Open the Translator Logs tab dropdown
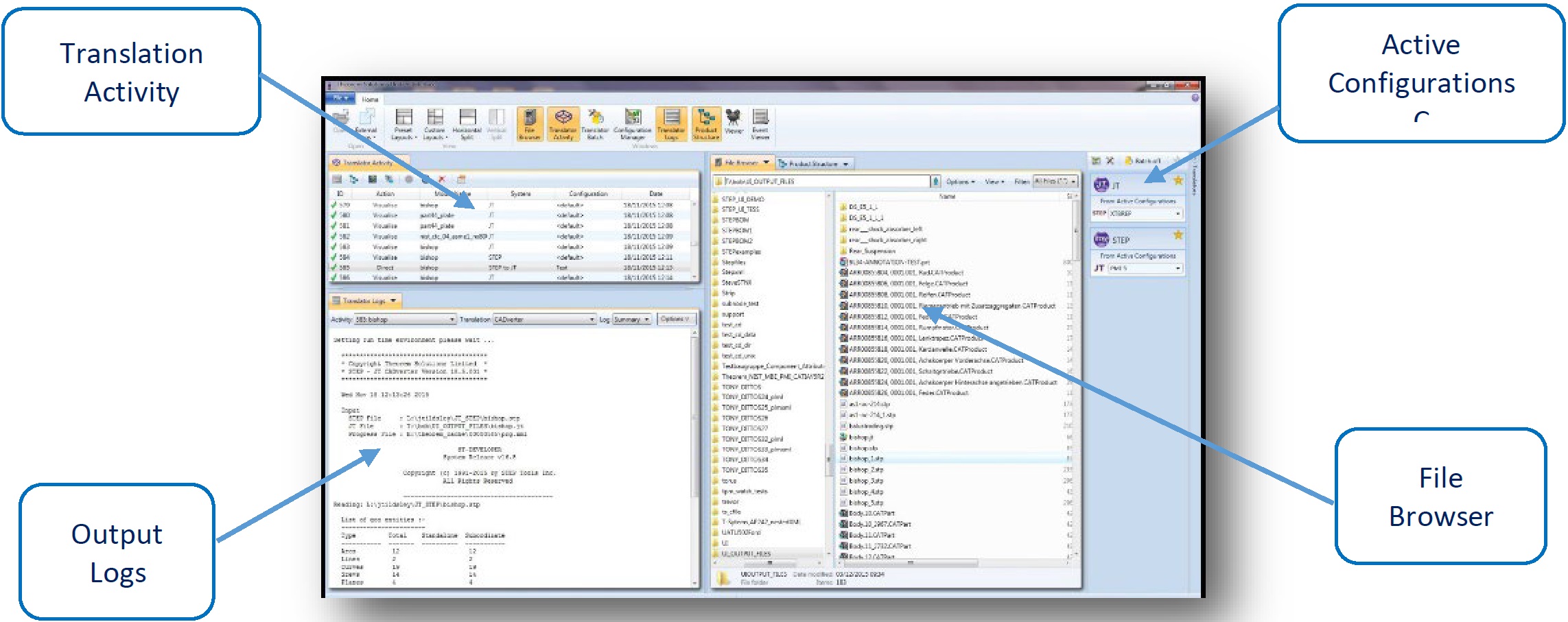Viewport: 1568px width, 622px height. click(x=393, y=300)
